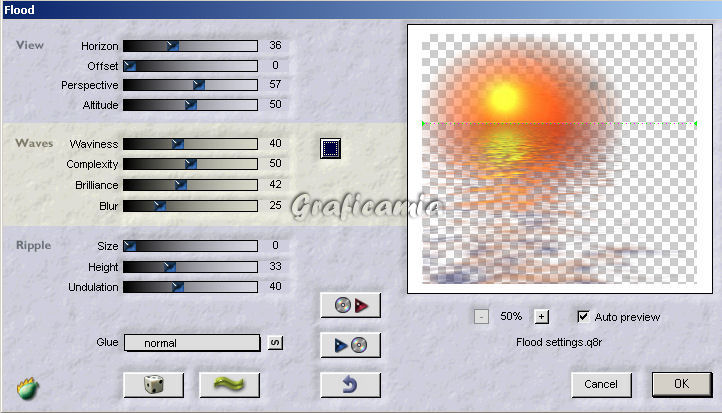Open the Glue mode normal dropdown
This screenshot has width=722, height=413.
192,343
